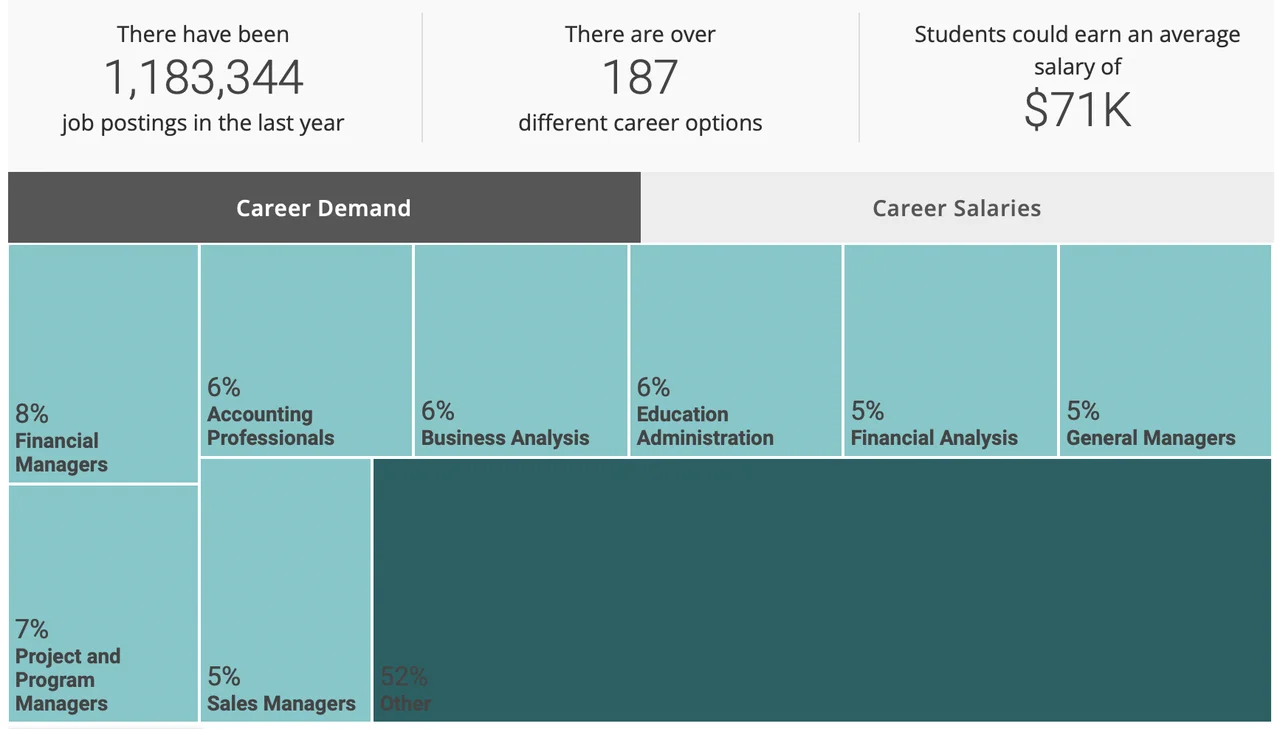This screenshot has width=1280, height=729.
Task: Select the $71K average salary figure
Action: coord(1077,109)
